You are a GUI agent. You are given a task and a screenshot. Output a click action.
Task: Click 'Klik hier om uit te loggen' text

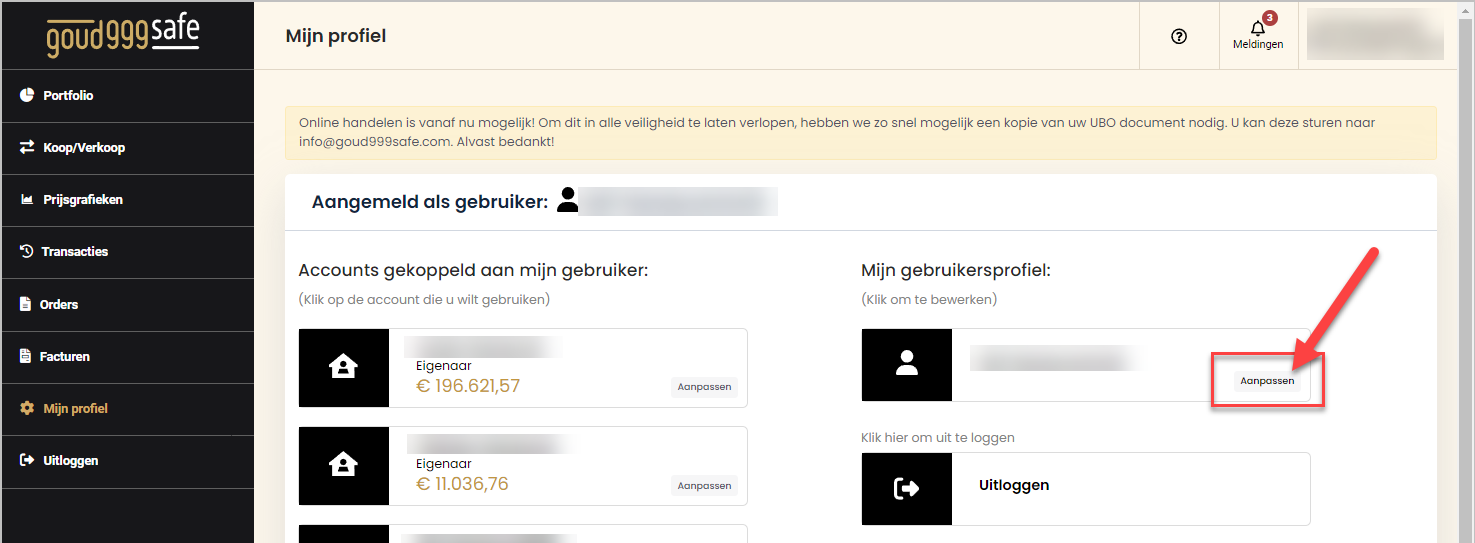(x=938, y=438)
